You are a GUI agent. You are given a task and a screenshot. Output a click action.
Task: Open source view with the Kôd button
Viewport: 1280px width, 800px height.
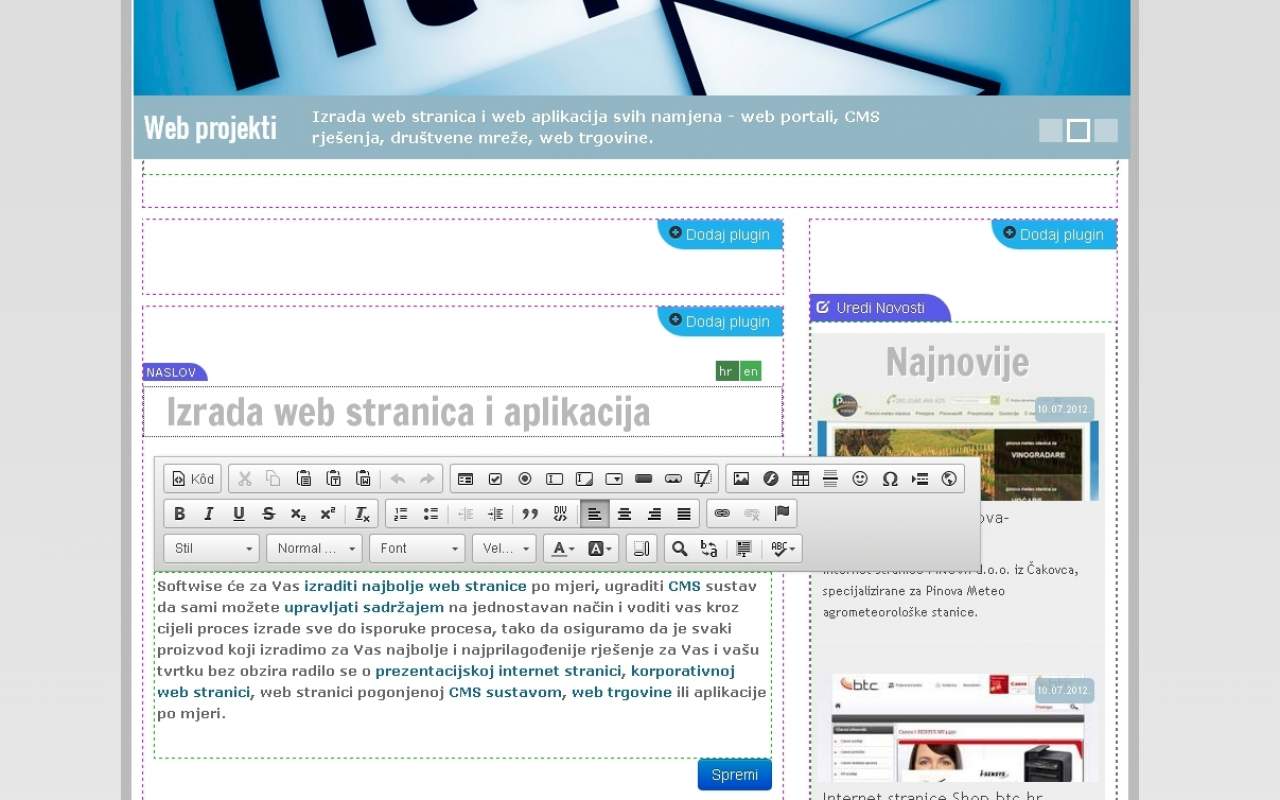coord(193,479)
